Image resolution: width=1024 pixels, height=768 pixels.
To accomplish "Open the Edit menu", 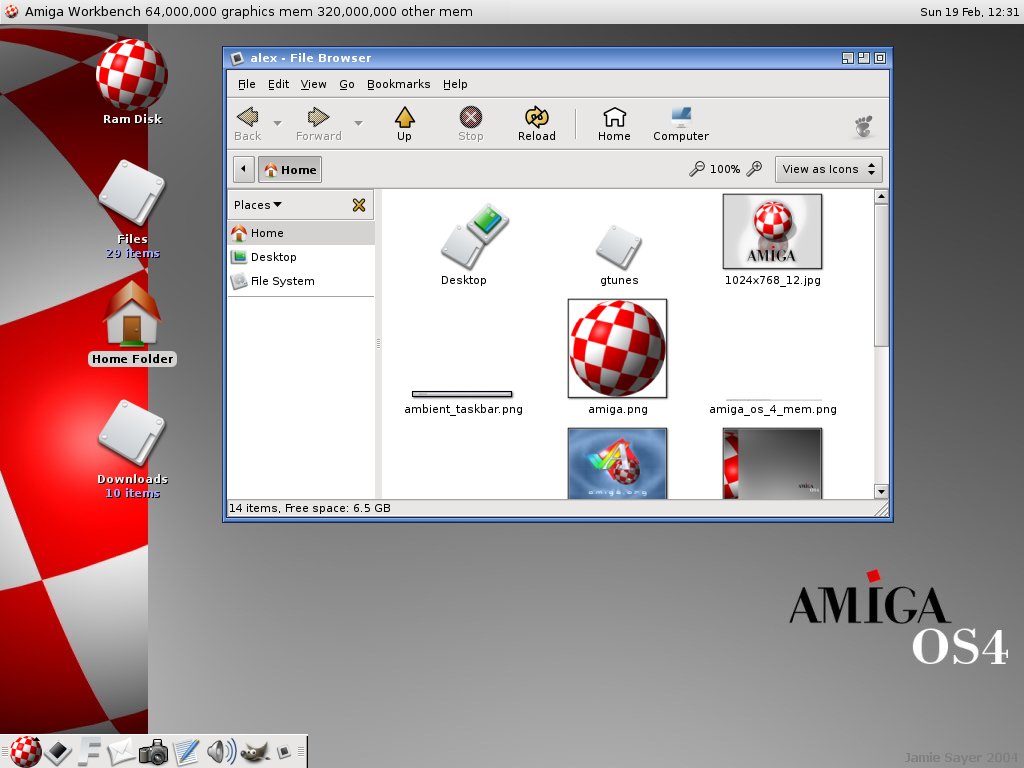I will (x=278, y=84).
